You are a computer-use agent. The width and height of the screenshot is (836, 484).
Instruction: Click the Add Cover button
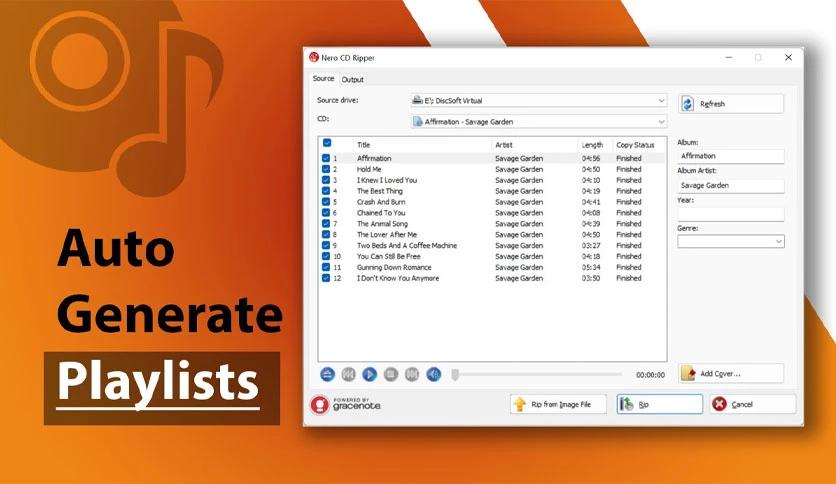[x=731, y=374]
